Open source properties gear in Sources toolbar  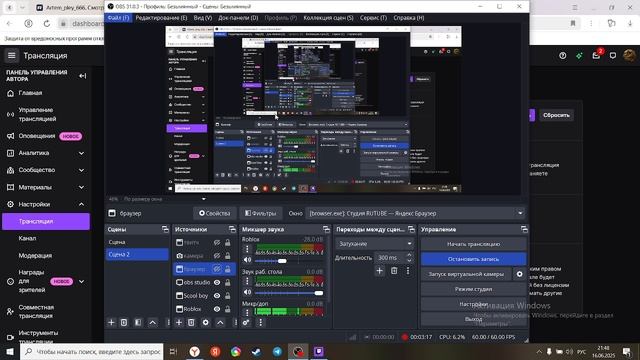[205, 322]
